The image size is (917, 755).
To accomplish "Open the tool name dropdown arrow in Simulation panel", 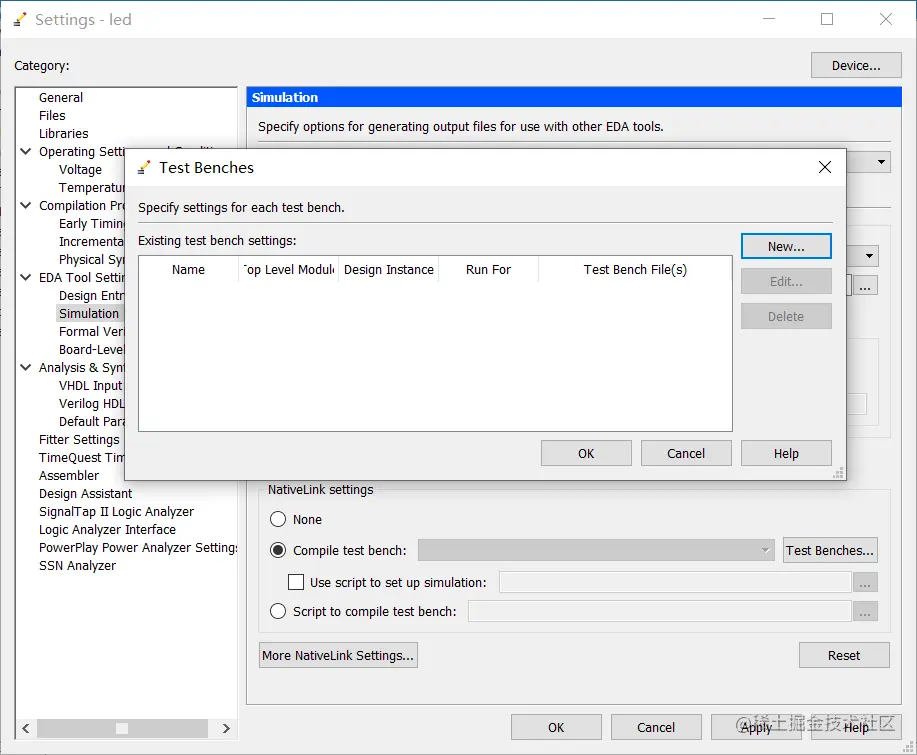I will coord(881,162).
